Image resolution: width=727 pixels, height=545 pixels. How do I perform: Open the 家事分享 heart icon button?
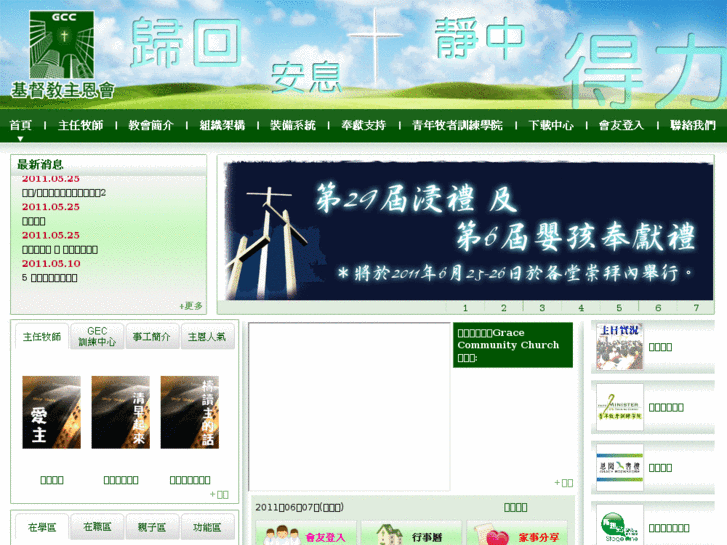(x=517, y=534)
